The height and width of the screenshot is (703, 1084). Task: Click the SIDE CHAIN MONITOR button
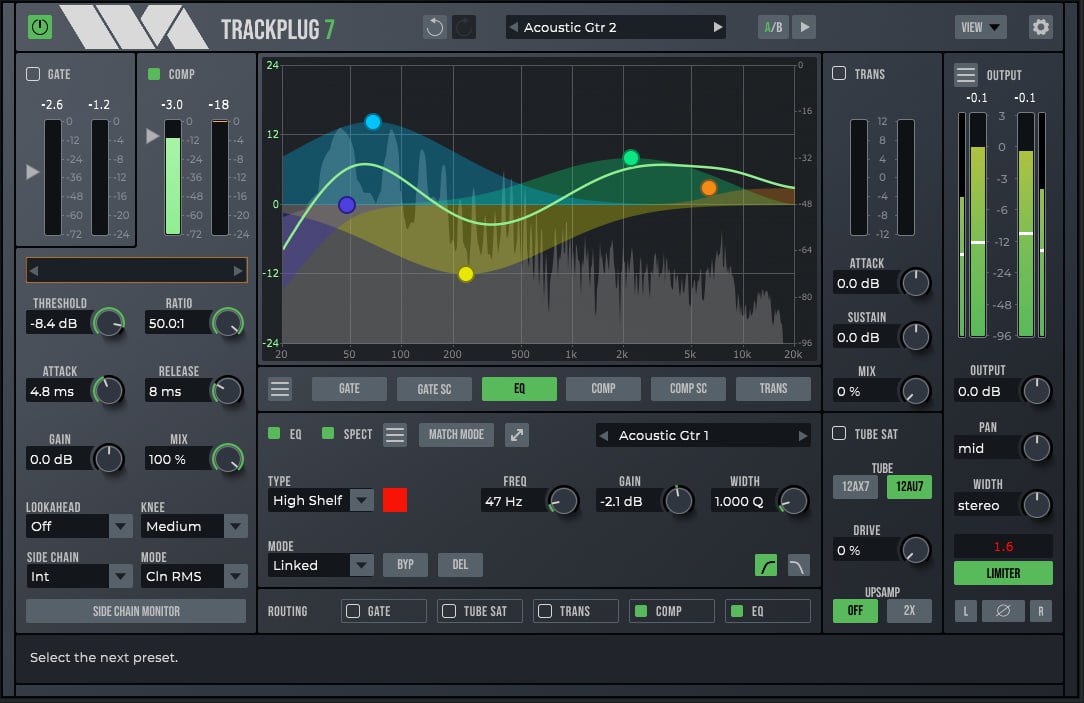136,611
